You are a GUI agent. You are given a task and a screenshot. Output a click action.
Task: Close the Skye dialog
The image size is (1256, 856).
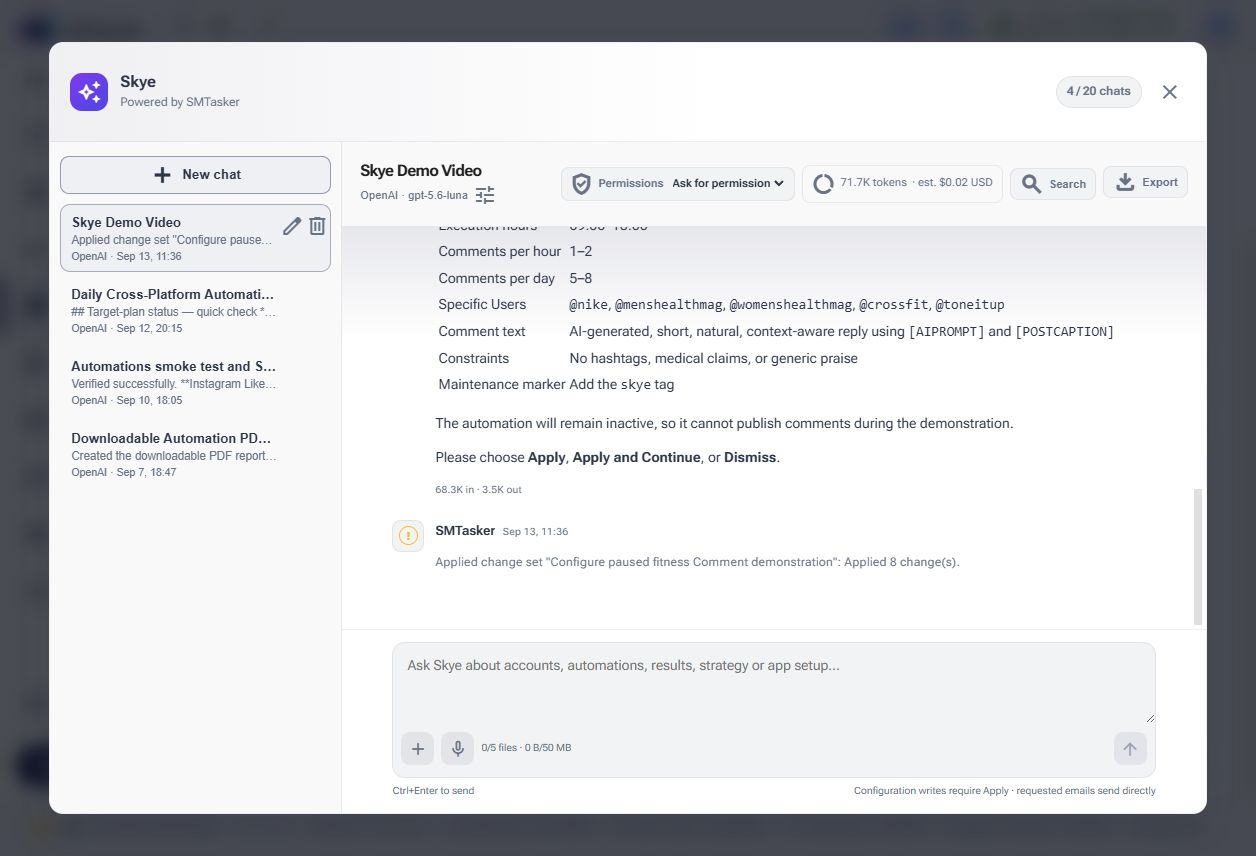[1169, 92]
